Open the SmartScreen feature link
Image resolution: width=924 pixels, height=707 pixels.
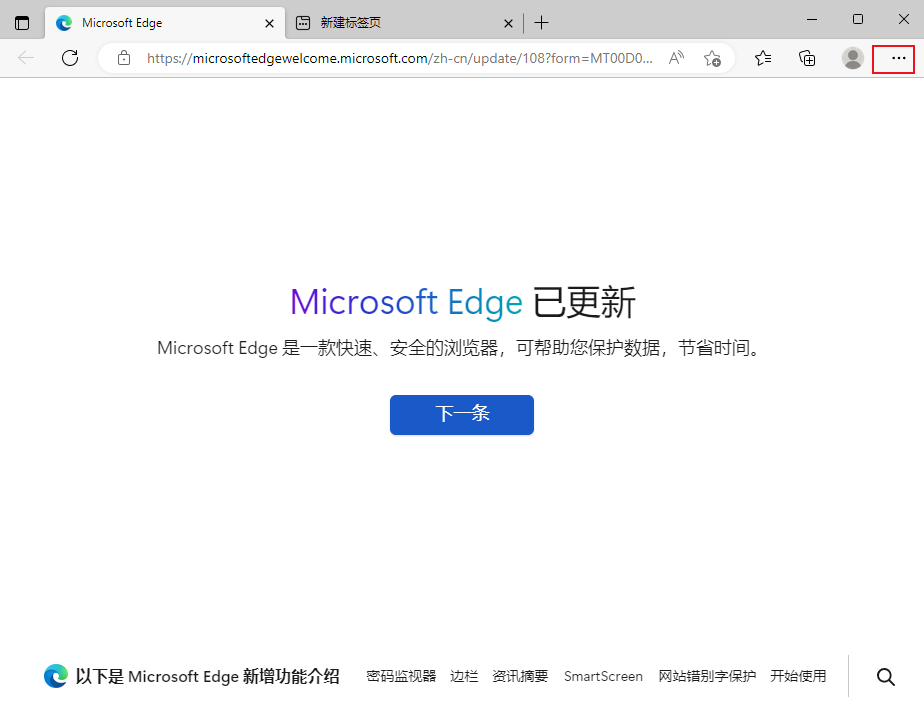[603, 676]
